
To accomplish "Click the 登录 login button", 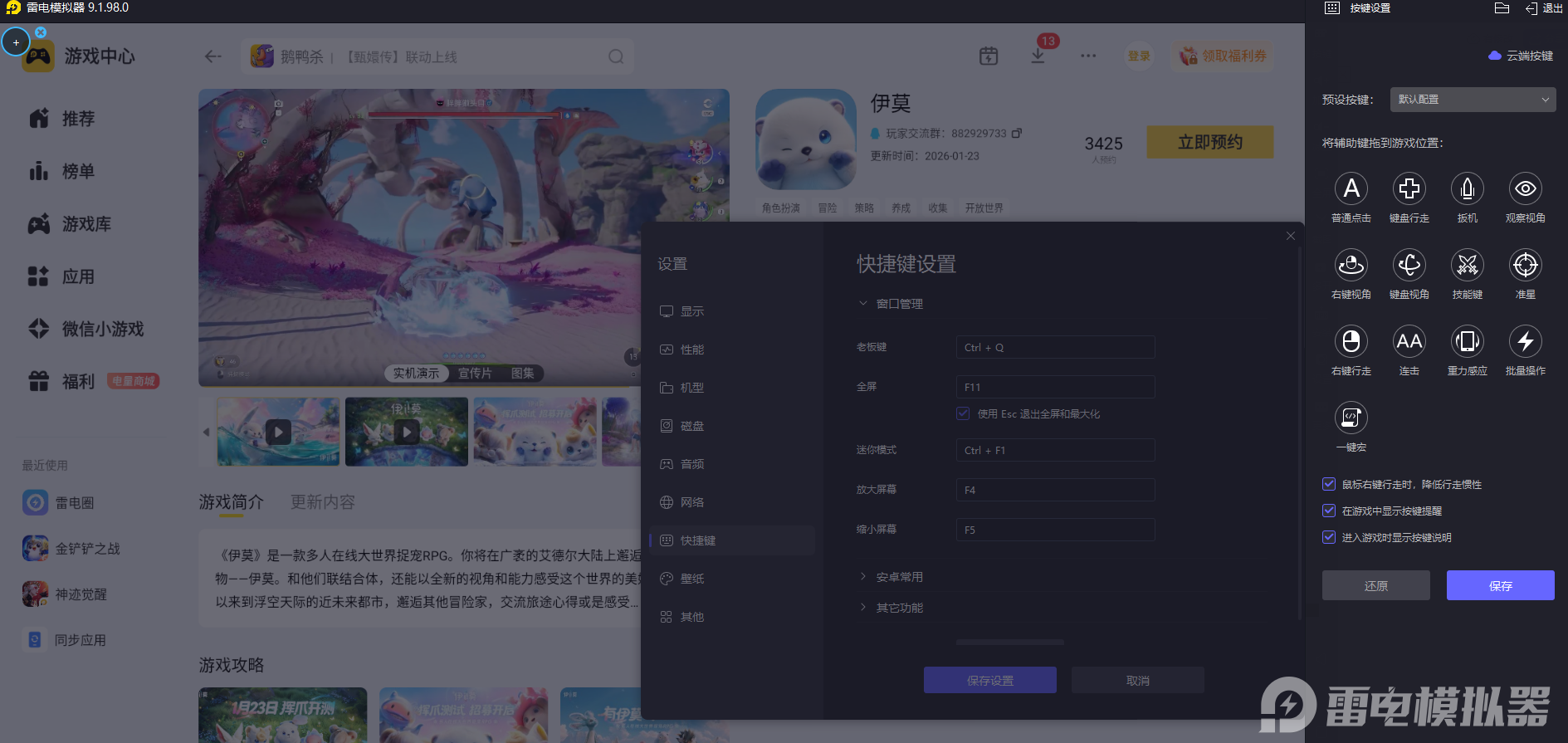I will coord(1139,56).
